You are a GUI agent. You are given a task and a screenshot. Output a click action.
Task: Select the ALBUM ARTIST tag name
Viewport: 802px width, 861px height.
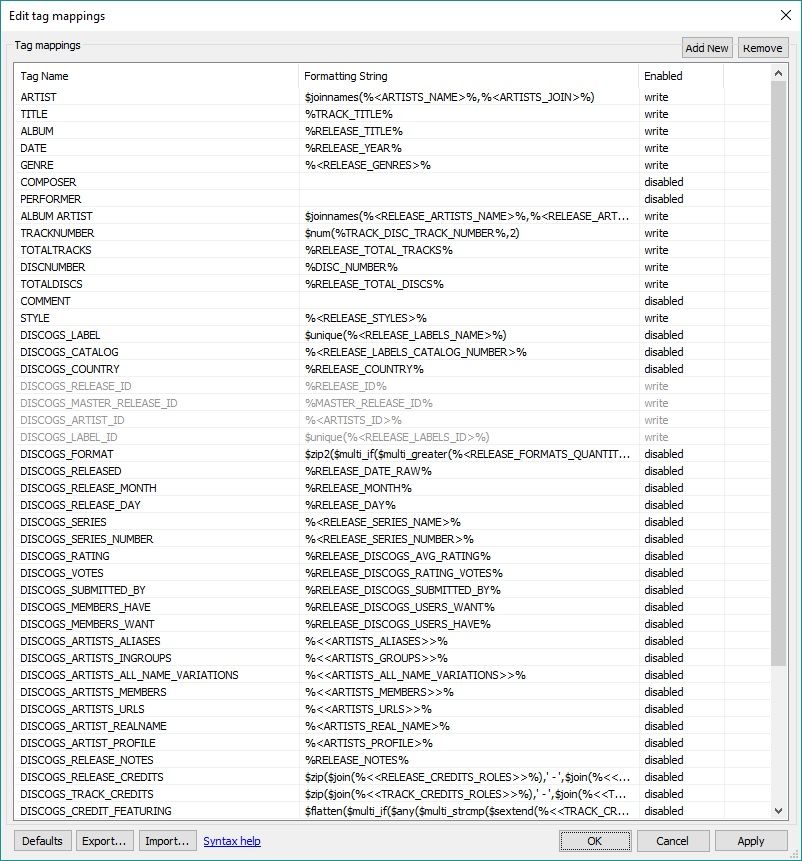(x=57, y=216)
